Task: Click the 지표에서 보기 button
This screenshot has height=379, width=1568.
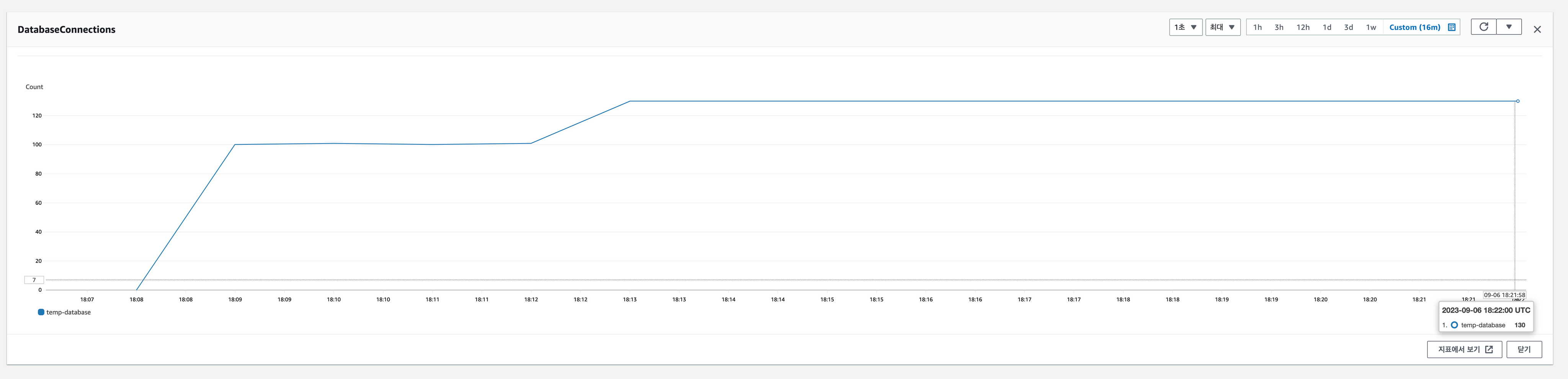Action: 1464,349
